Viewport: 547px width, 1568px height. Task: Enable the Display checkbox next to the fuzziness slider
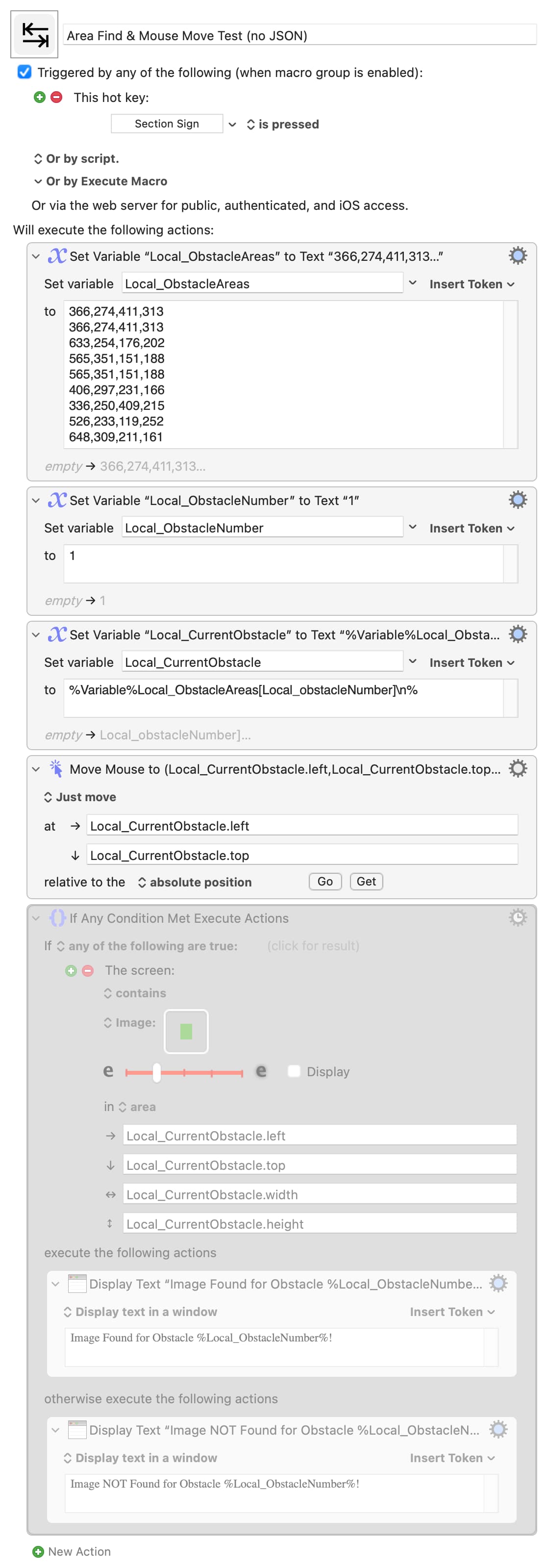point(294,1071)
